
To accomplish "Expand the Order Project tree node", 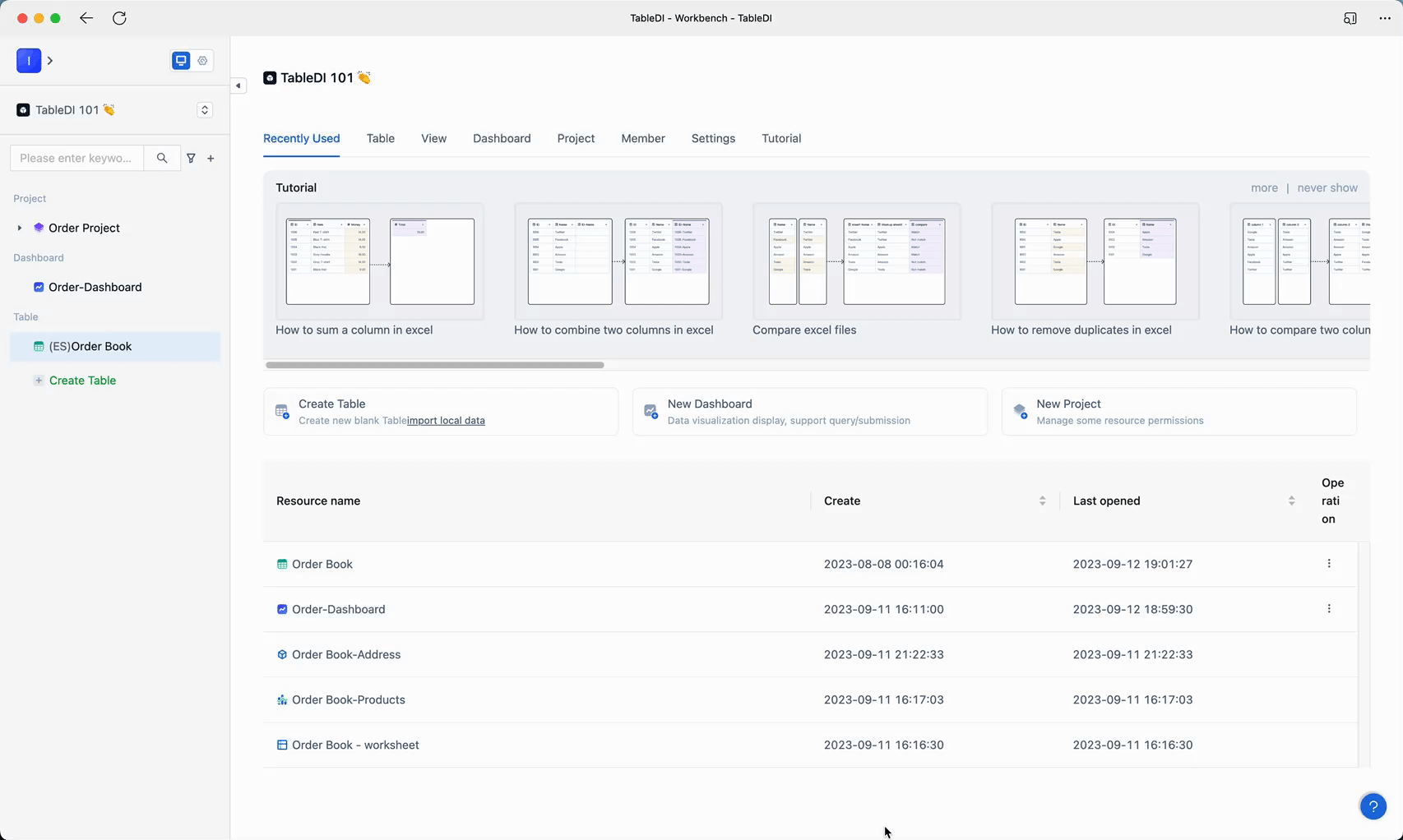I will 20,228.
